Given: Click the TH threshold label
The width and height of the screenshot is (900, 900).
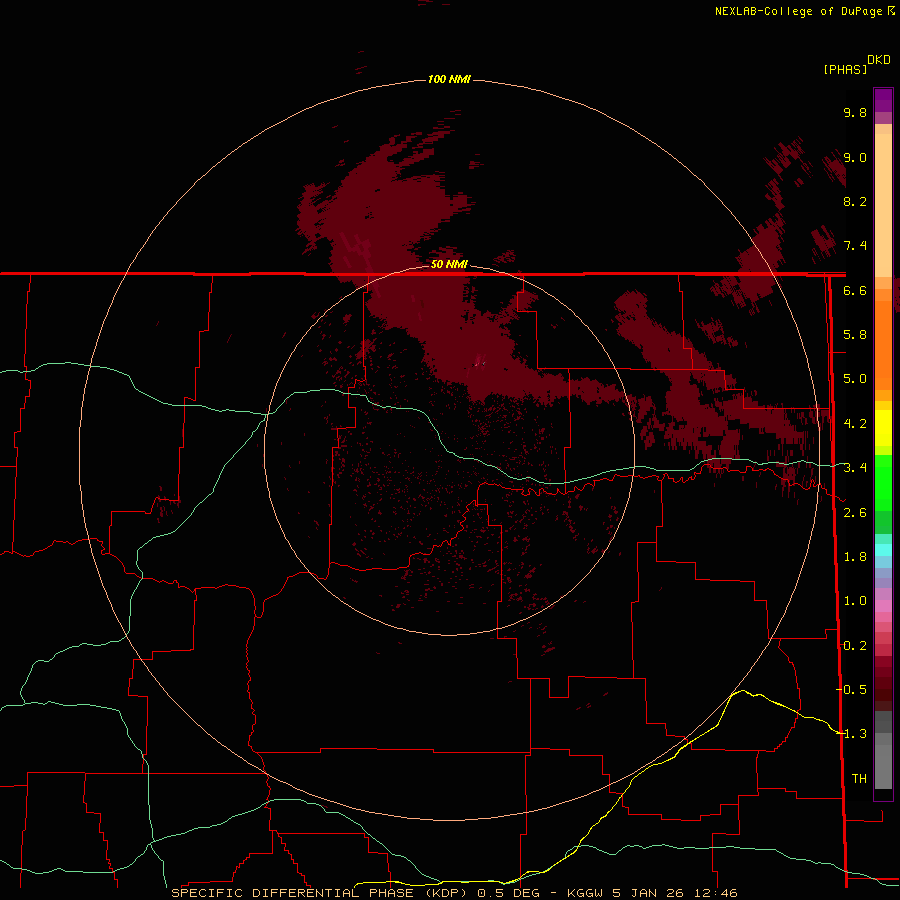Looking at the screenshot, I should coord(859,779).
